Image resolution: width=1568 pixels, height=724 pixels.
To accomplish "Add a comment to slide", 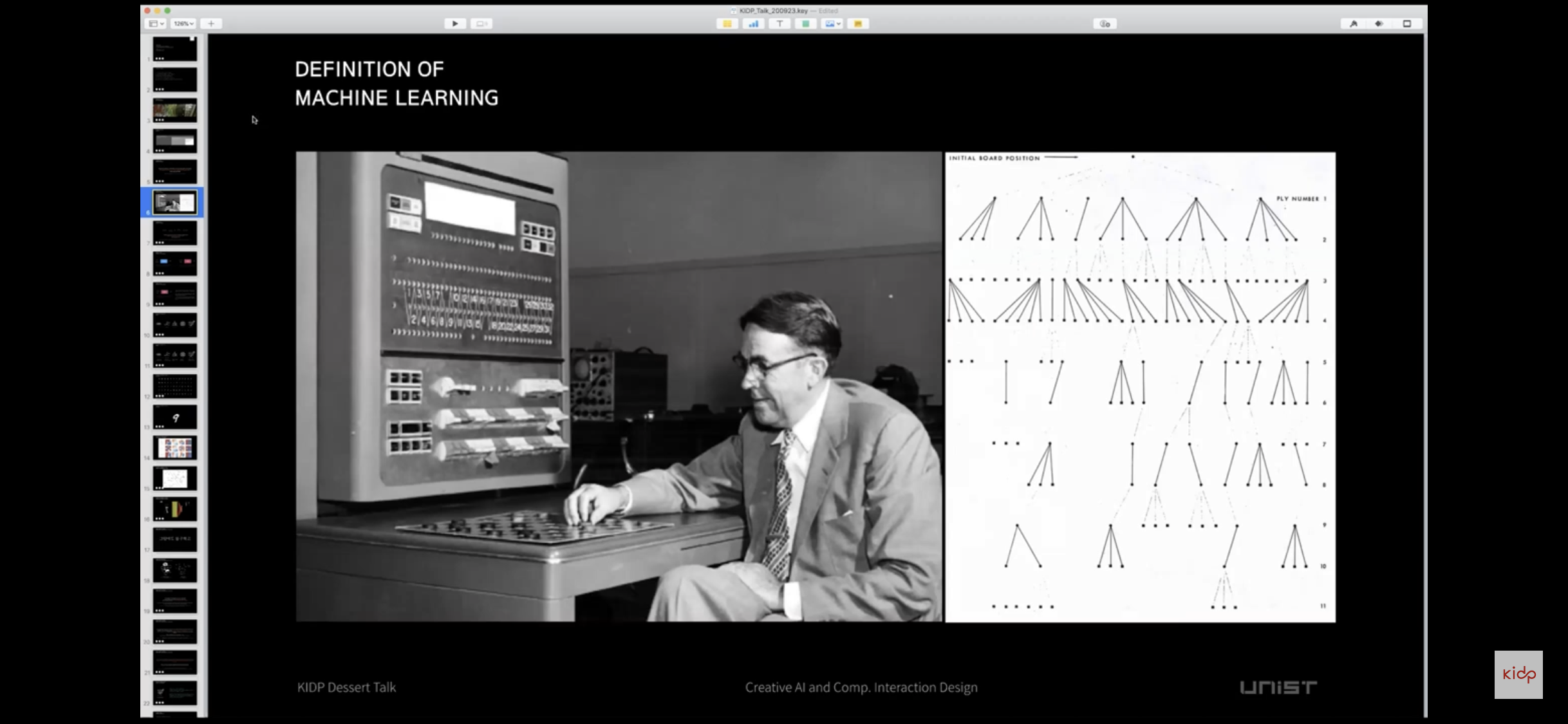I will [x=858, y=24].
